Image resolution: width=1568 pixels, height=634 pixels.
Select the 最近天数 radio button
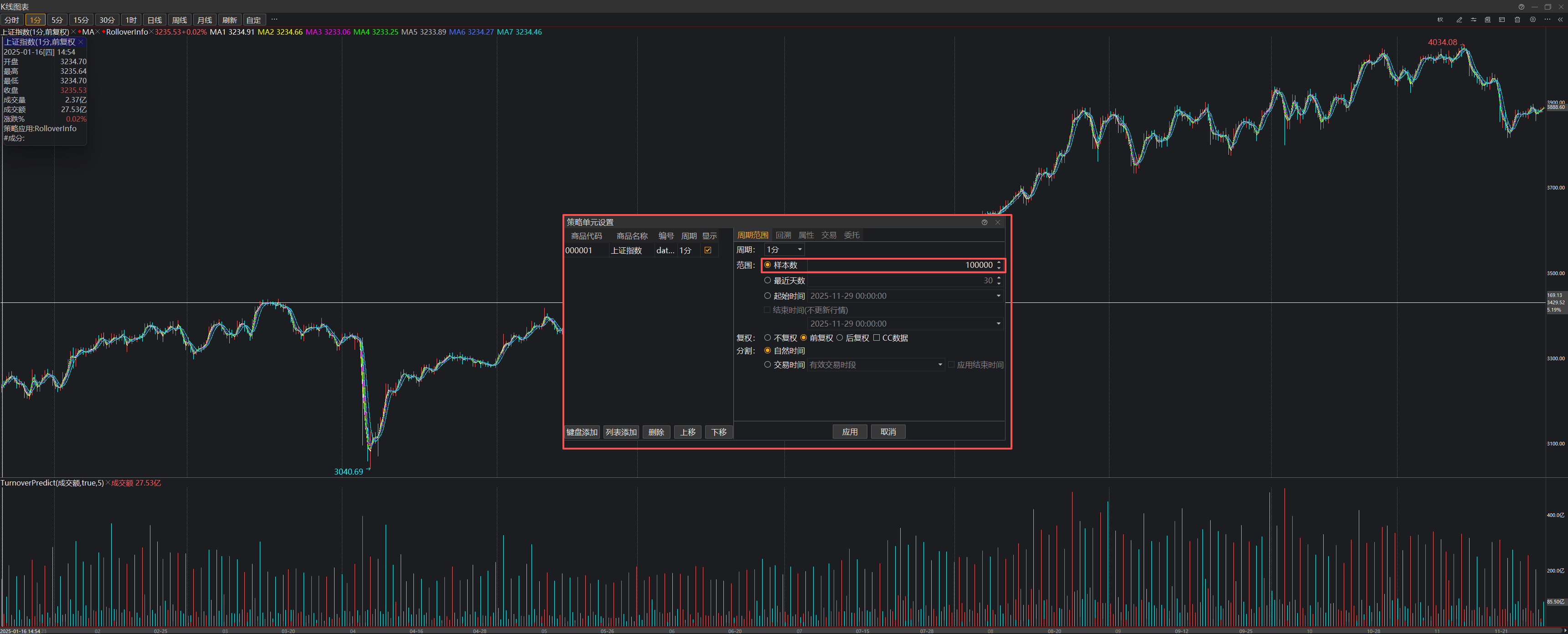768,281
